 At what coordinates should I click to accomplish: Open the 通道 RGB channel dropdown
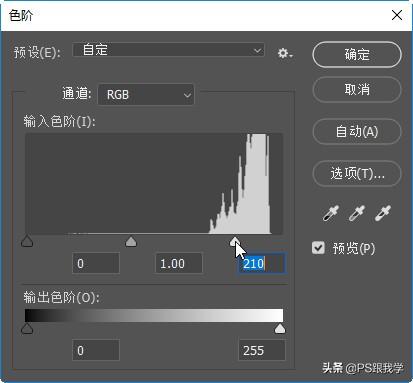[146, 95]
